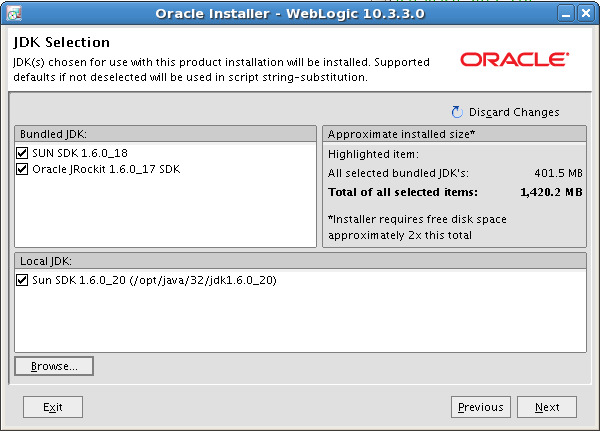Click the JDK Selection heading
The width and height of the screenshot is (600, 431).
point(62,42)
